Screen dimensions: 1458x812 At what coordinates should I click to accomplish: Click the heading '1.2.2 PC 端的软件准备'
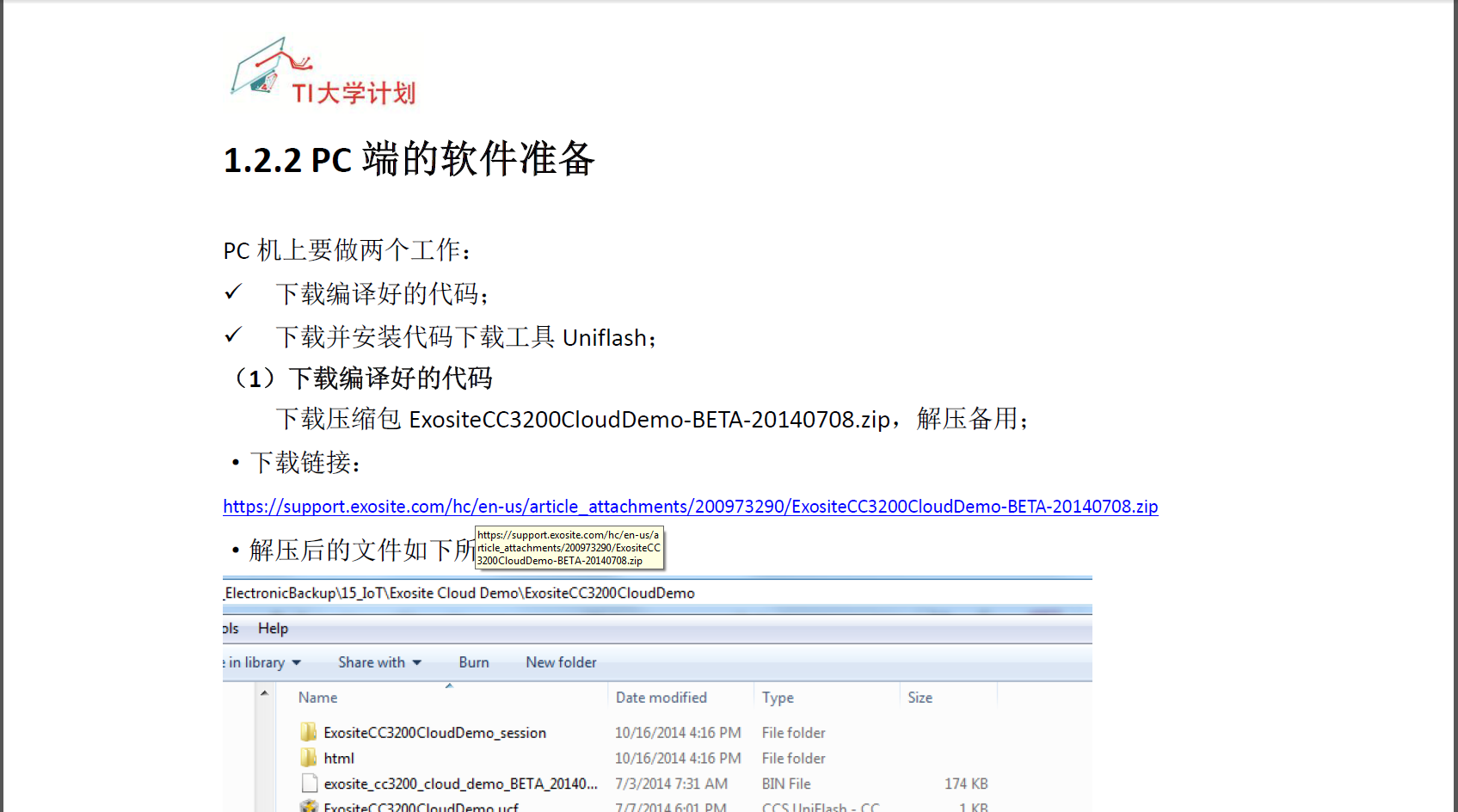(409, 159)
